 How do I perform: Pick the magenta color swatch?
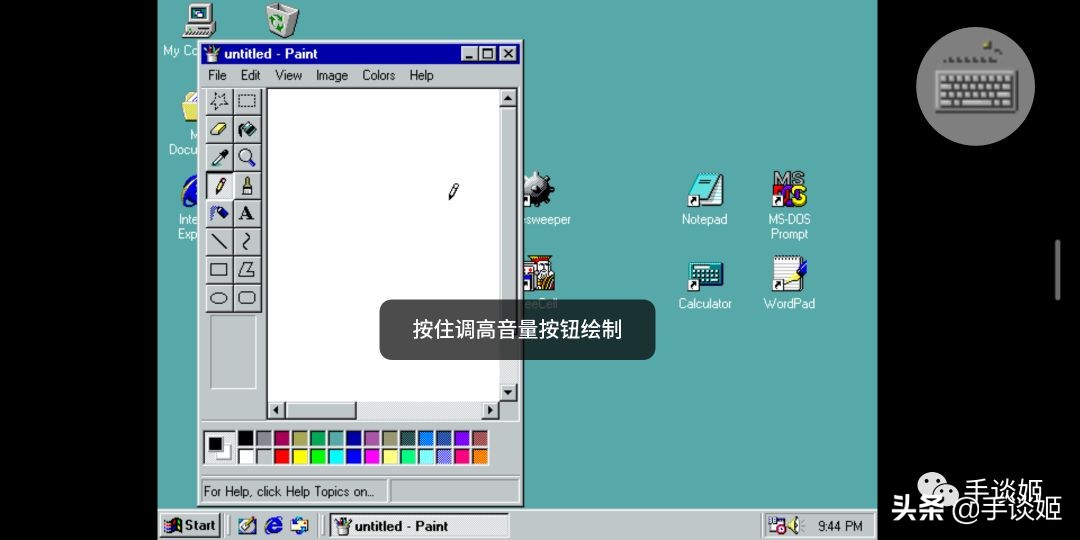tap(372, 456)
